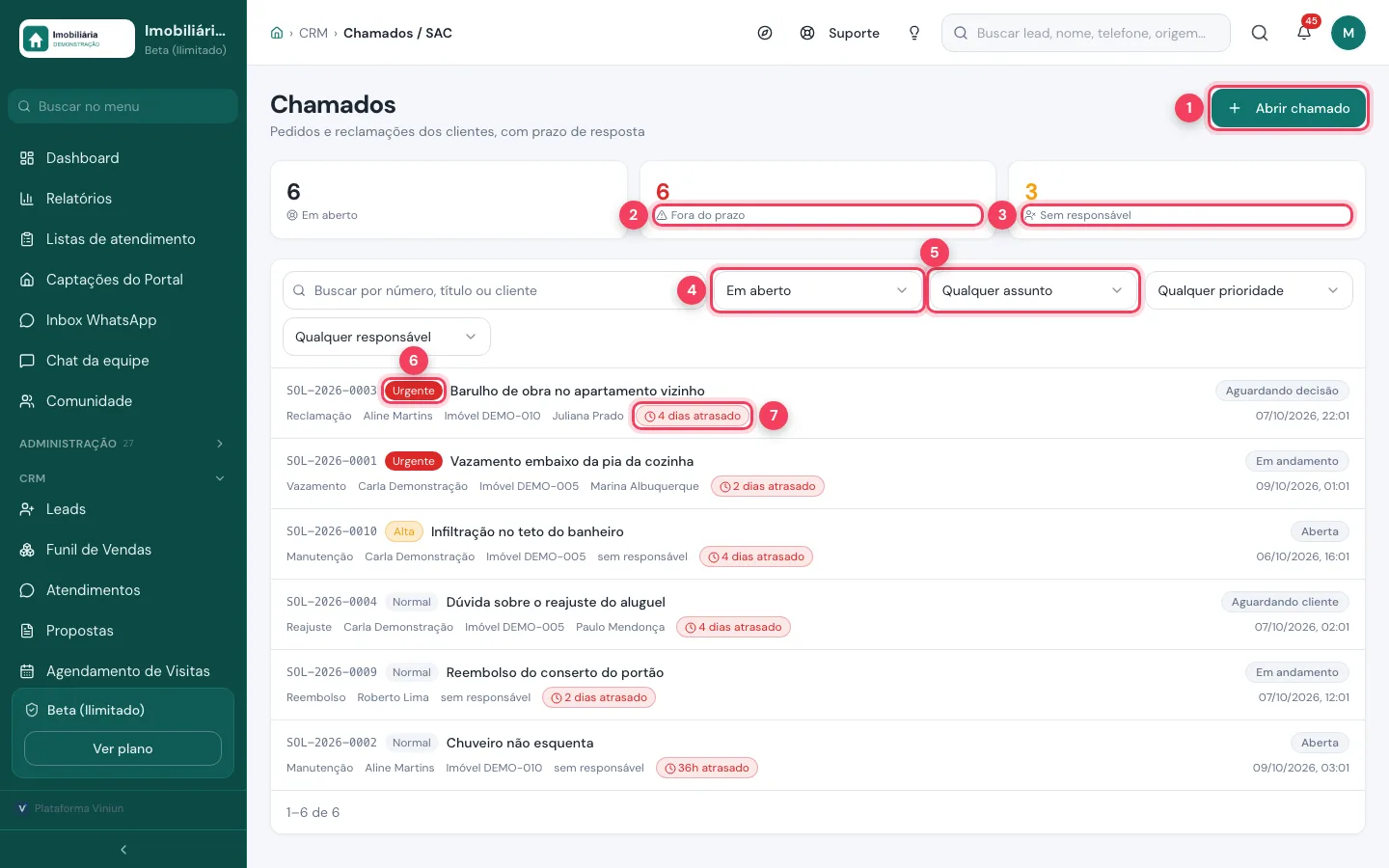Filter by the Fora do prazo card
This screenshot has width=1389, height=868.
818,200
